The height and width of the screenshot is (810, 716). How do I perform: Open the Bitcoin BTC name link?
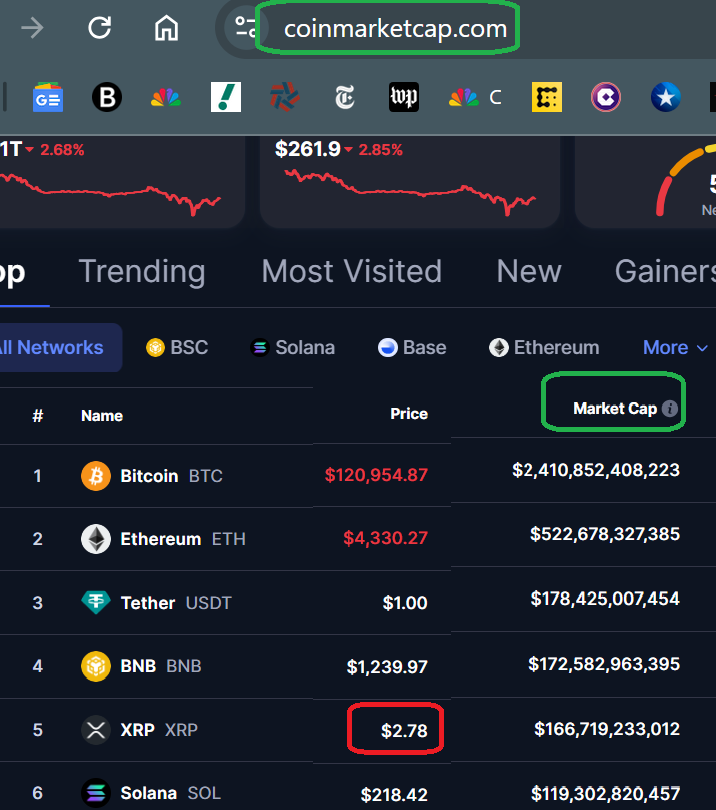172,476
